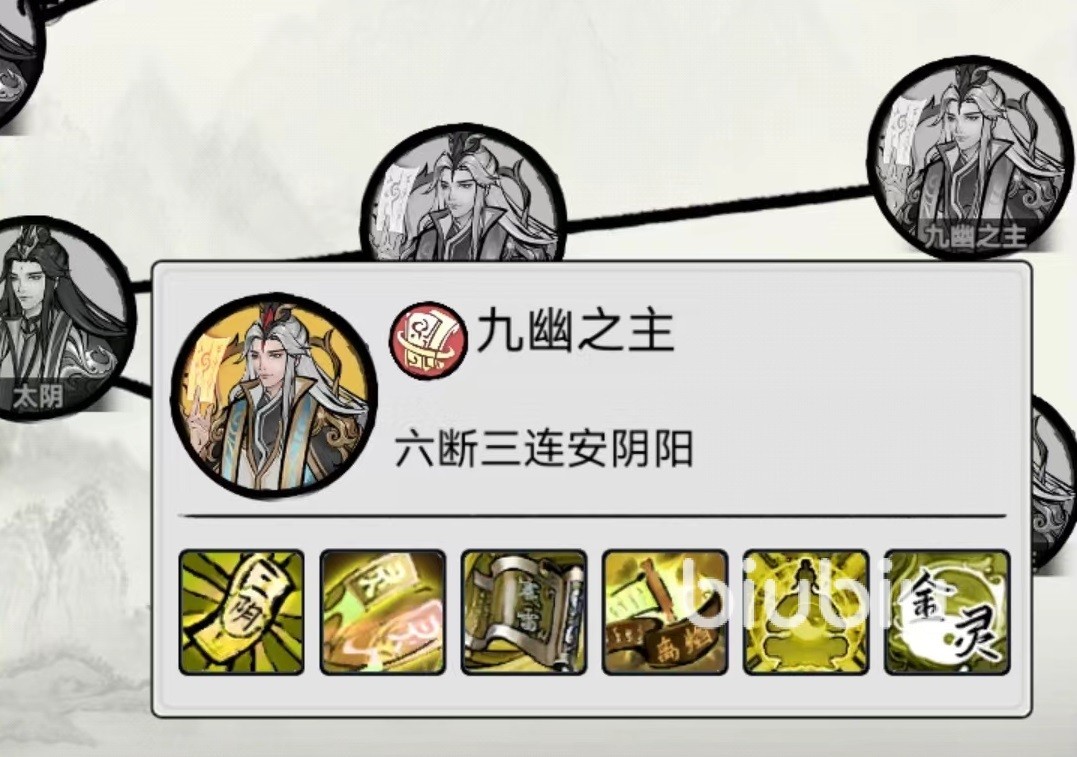The image size is (1077, 757).
Task: Tap the brown scrolls and brush skill
Action: click(664, 612)
